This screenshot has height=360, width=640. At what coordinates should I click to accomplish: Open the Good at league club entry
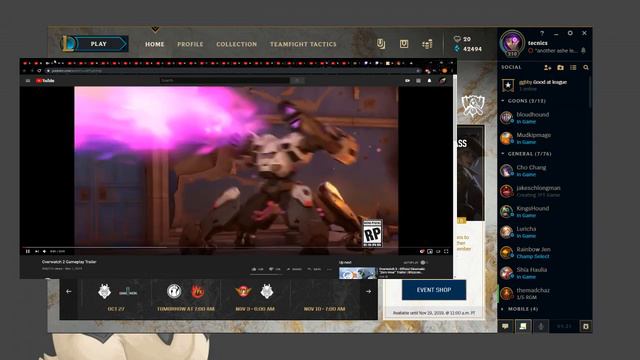coord(544,85)
